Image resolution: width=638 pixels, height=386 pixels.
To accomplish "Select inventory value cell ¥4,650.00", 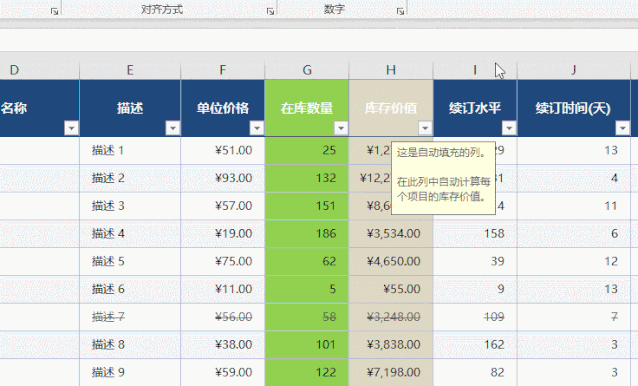I will (x=391, y=261).
